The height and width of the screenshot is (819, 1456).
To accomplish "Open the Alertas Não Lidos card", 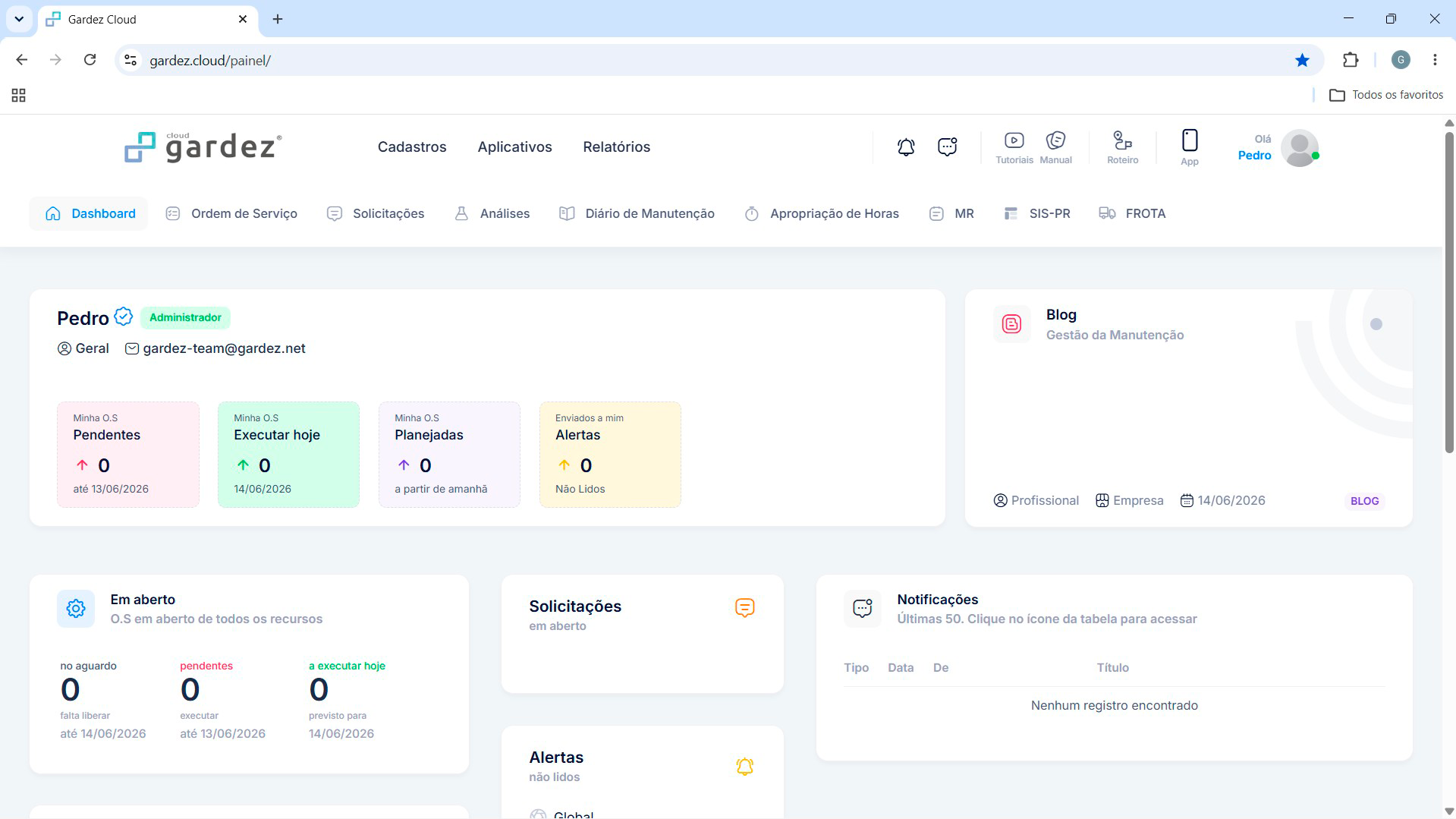I will 610,455.
